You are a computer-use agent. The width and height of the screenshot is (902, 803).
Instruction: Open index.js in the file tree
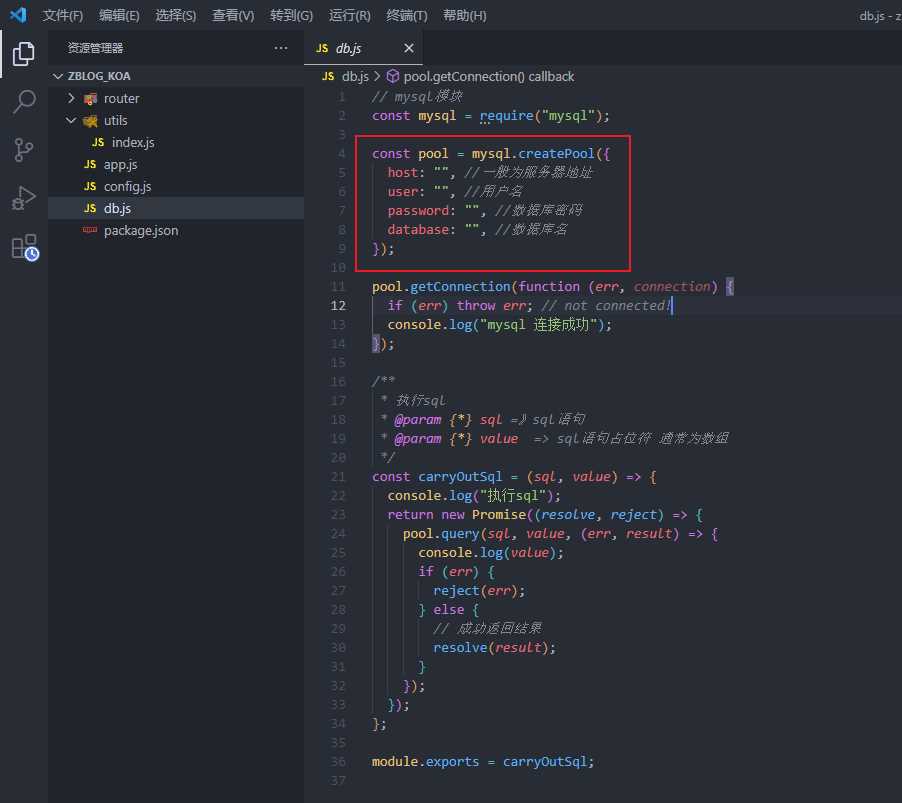pos(132,142)
